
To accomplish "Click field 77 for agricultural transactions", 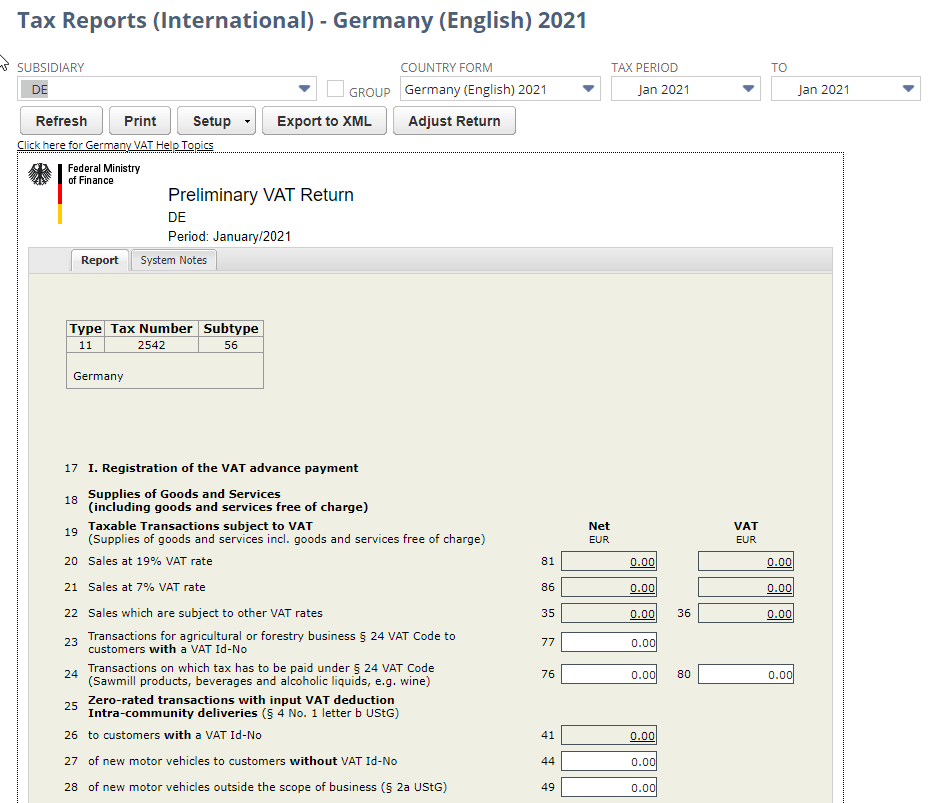I will coord(608,641).
